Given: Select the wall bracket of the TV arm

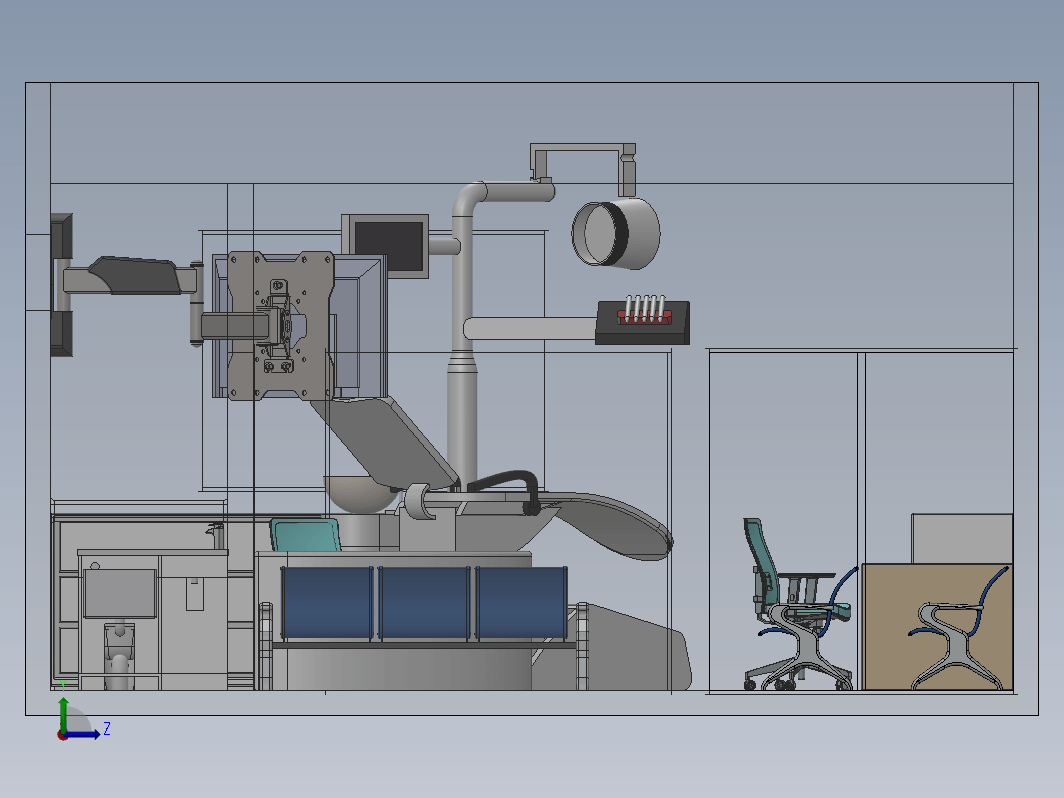Looking at the screenshot, I should pos(61,284).
